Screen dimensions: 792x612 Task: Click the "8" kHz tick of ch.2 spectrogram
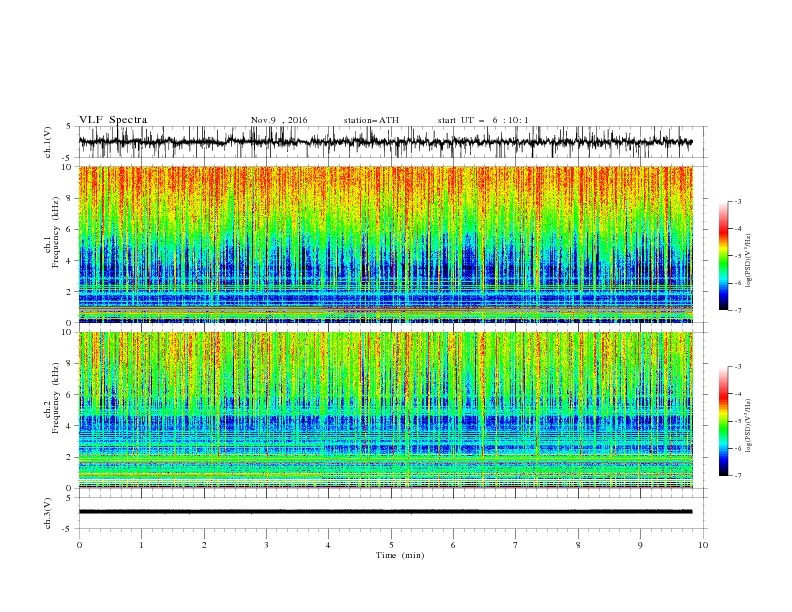(69, 364)
